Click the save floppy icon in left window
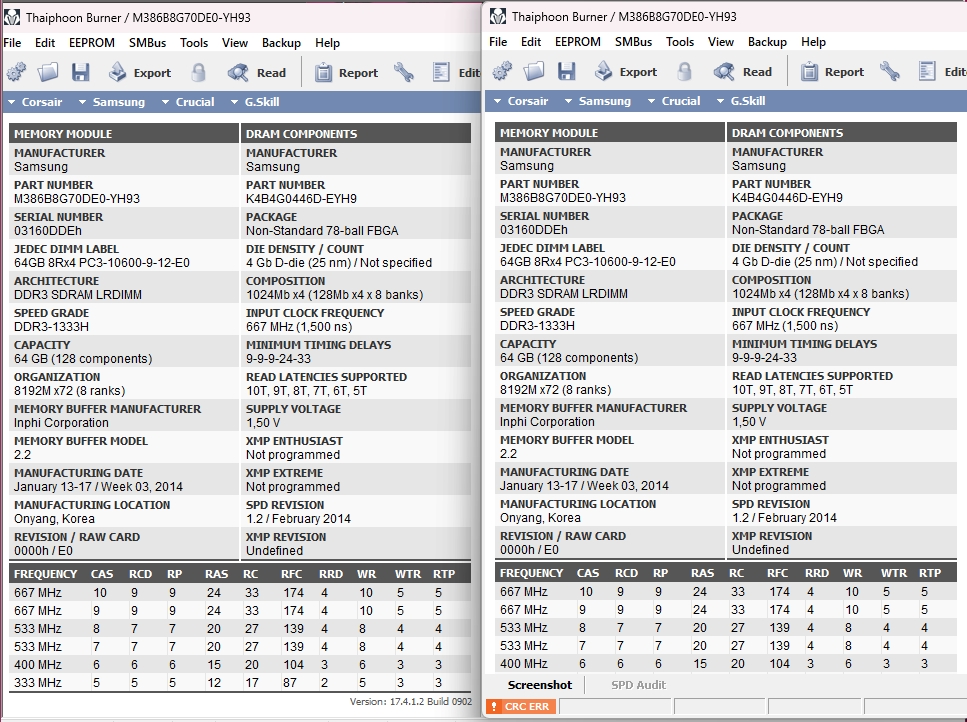Viewport: 967px width, 722px height. click(x=80, y=72)
